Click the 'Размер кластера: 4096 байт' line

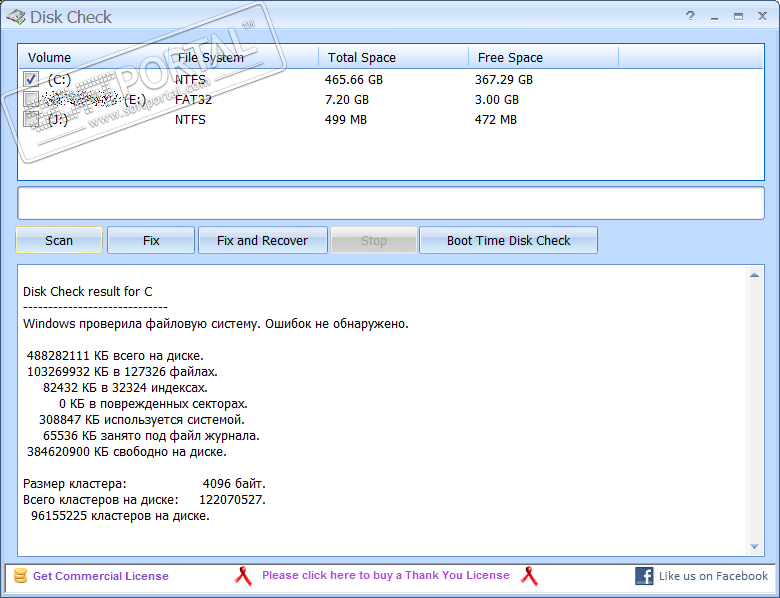[144, 484]
